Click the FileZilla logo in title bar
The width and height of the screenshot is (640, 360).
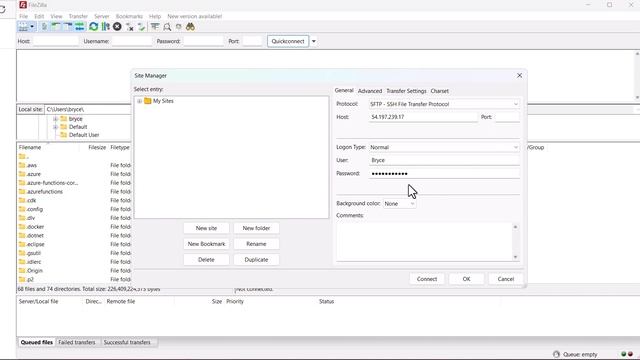(23, 5)
